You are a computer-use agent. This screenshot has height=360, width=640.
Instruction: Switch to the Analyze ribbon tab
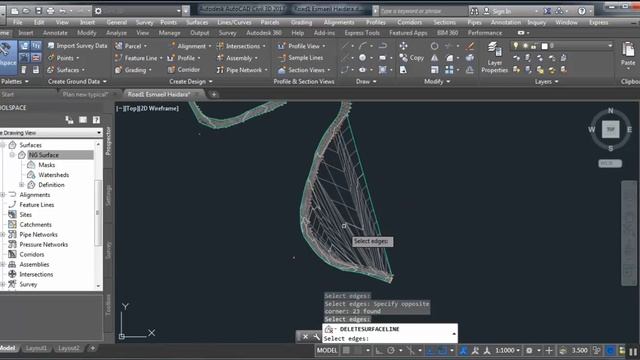pyautogui.click(x=116, y=33)
